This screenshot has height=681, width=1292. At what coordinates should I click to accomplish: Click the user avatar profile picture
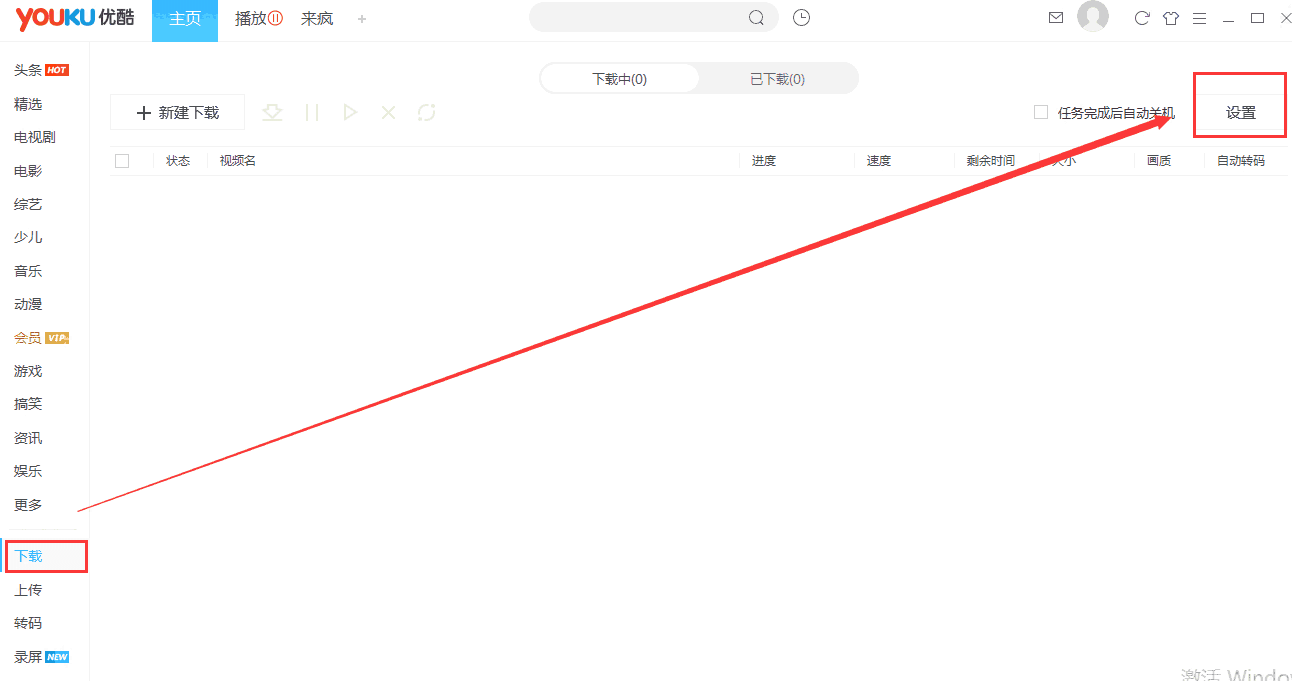point(1093,16)
